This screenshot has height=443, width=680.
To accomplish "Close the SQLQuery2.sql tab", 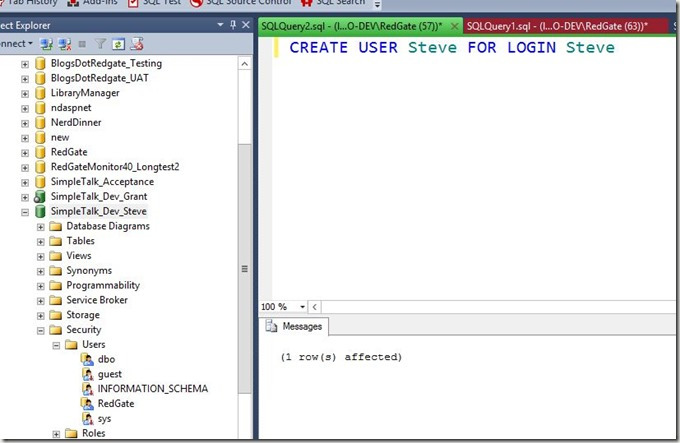I will coord(454,26).
